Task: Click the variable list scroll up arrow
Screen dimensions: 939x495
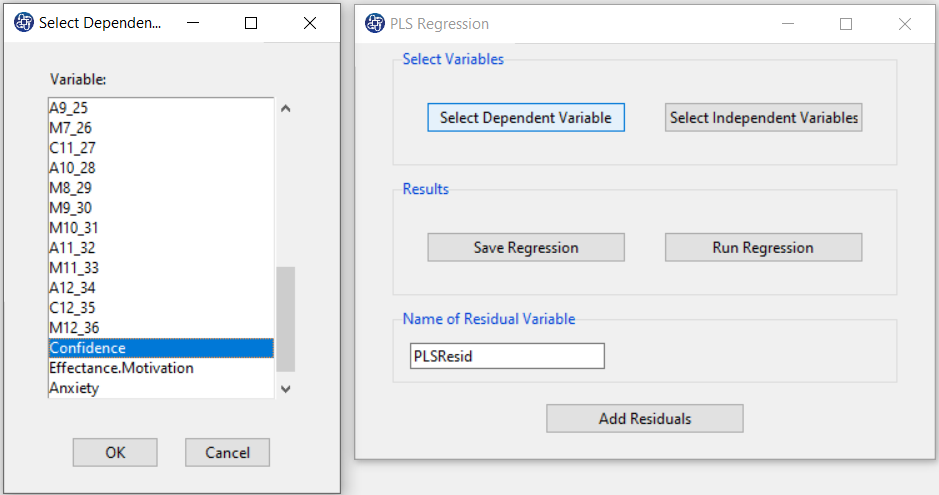Action: pos(286,108)
